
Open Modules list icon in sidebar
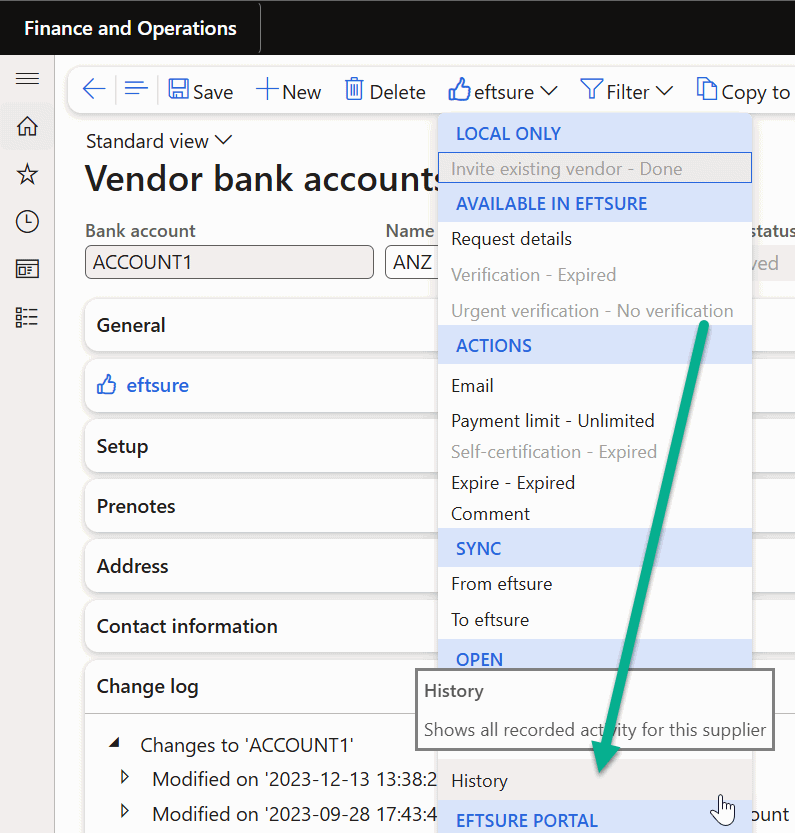(27, 317)
